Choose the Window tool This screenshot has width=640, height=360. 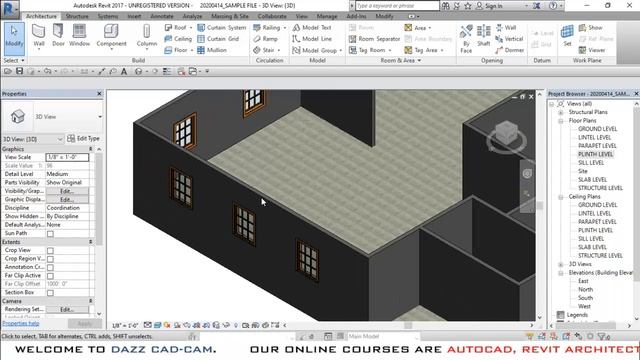pos(79,36)
